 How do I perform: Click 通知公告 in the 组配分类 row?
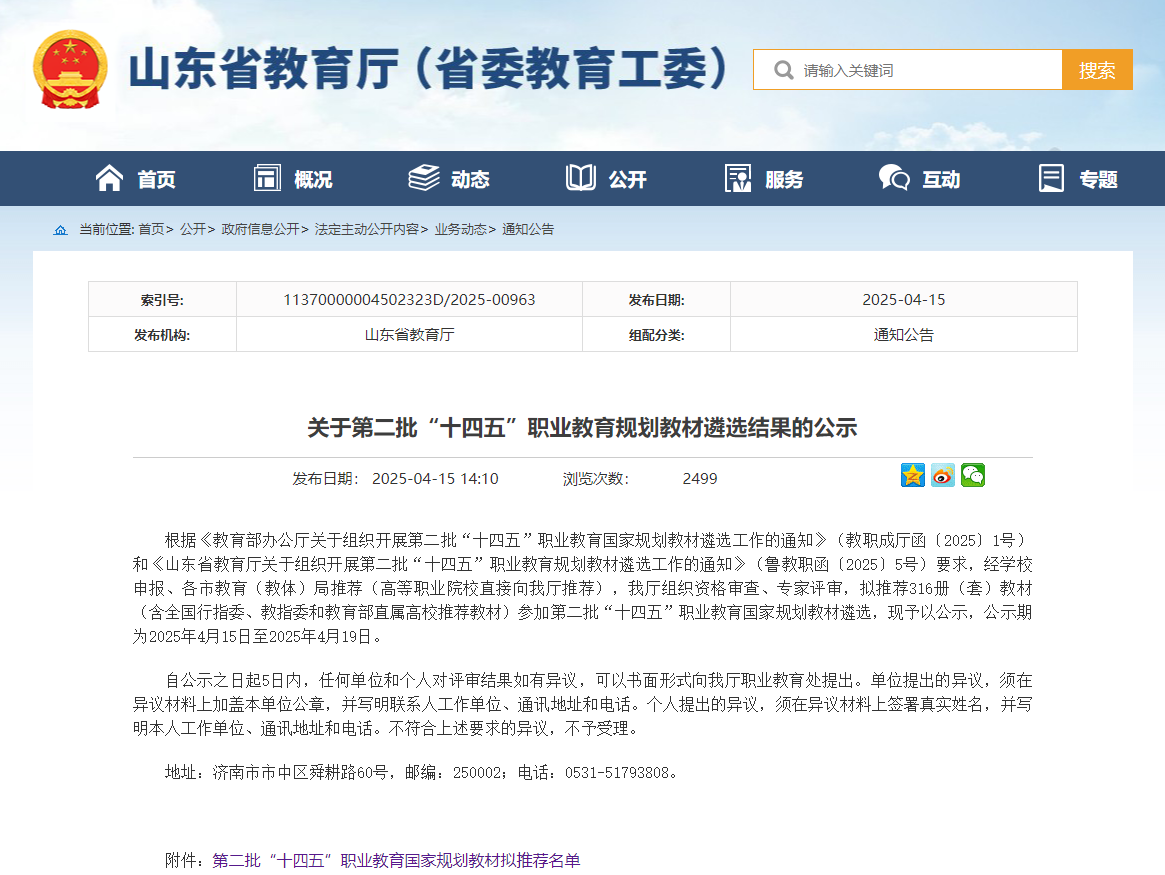903,334
